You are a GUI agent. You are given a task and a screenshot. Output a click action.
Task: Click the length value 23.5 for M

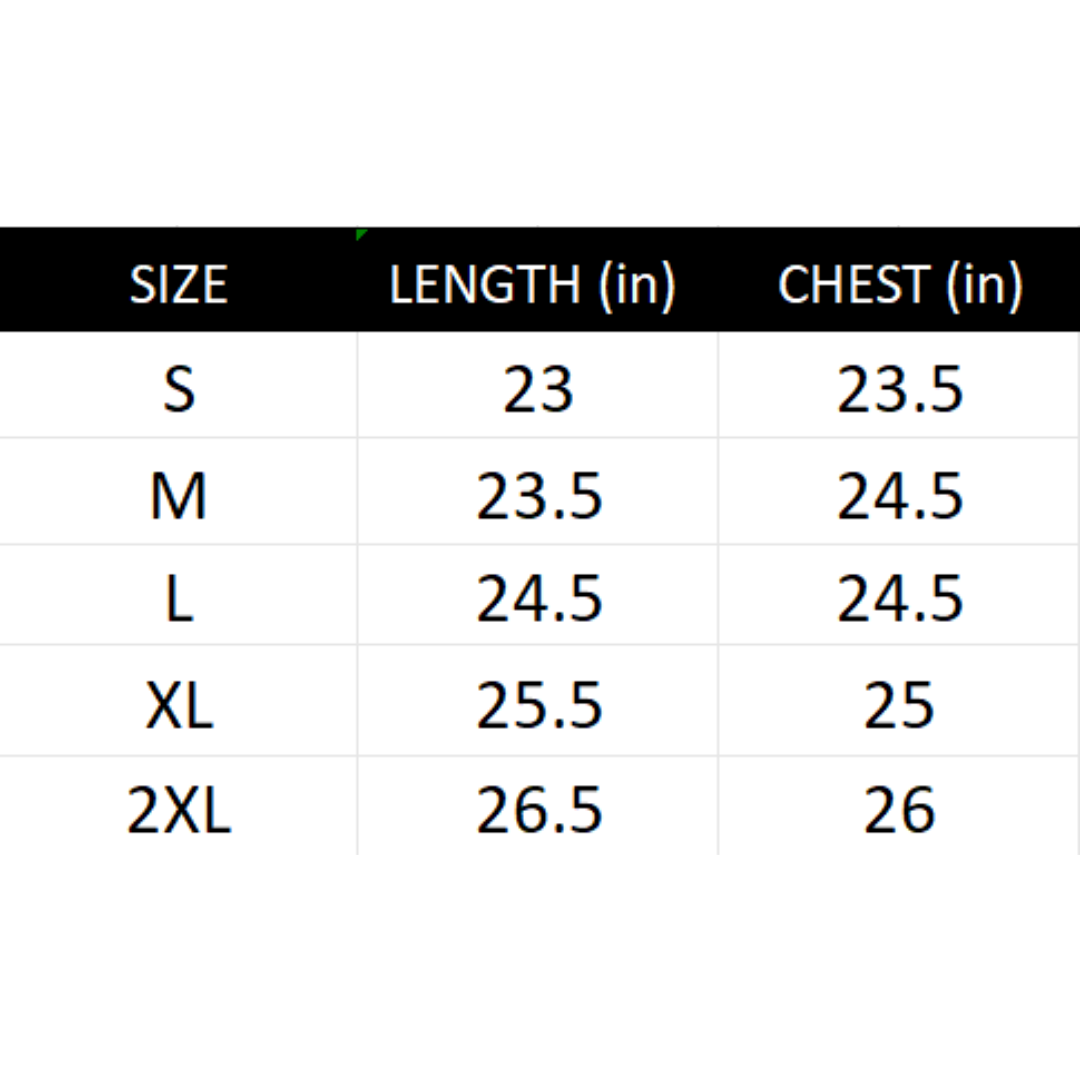[x=538, y=496]
